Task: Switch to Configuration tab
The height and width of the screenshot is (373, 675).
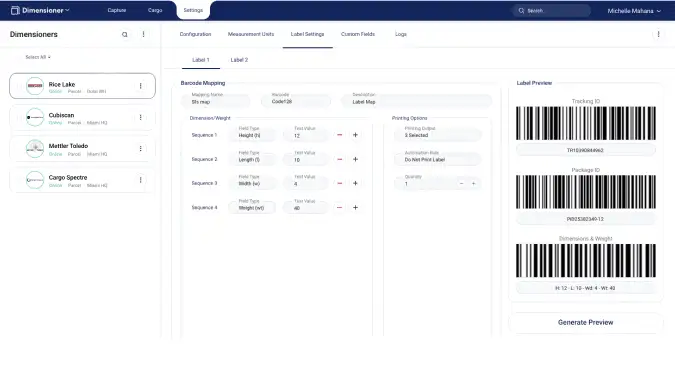Action: (195, 34)
